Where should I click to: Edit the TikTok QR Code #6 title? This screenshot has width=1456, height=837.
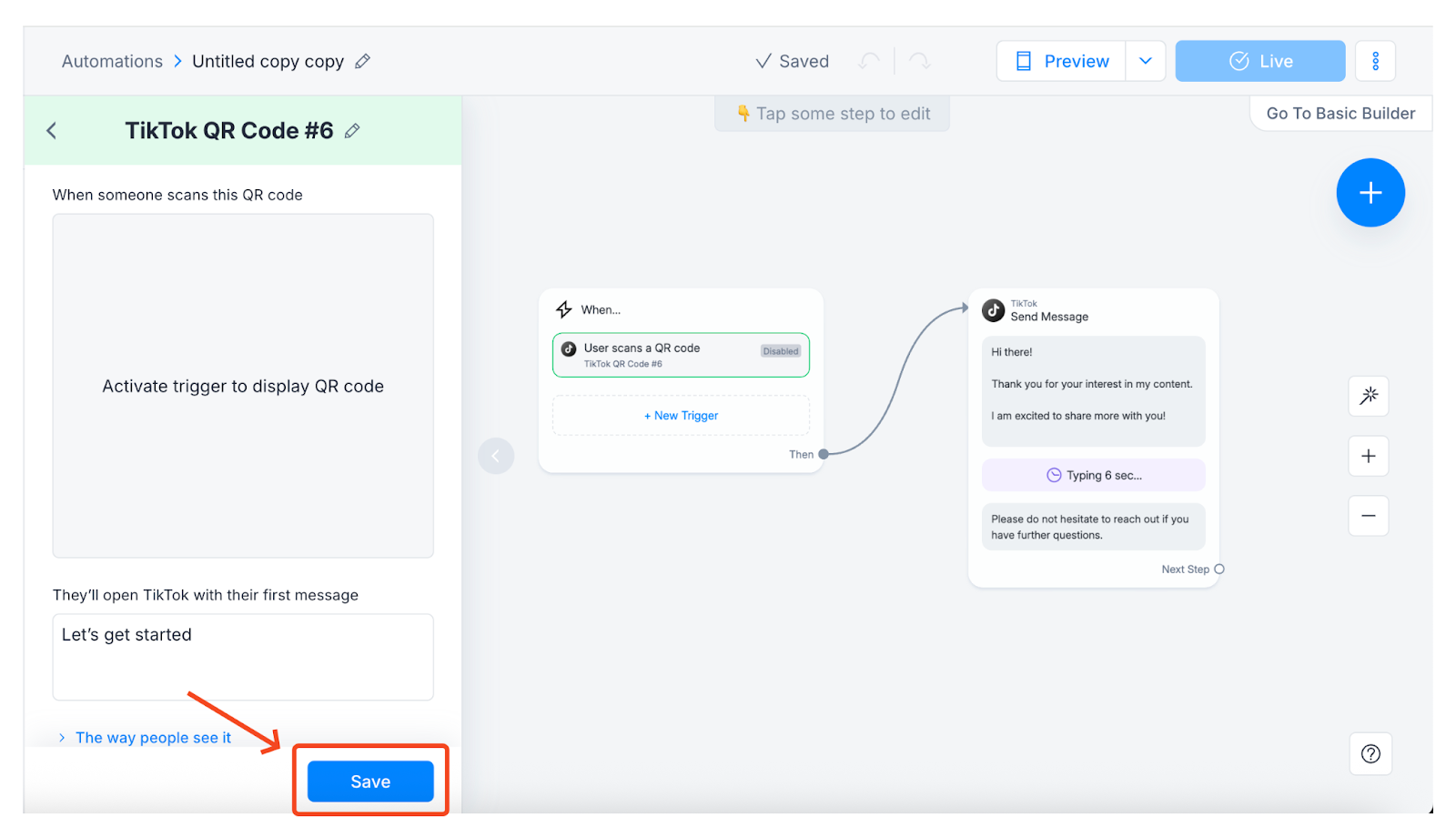point(352,131)
